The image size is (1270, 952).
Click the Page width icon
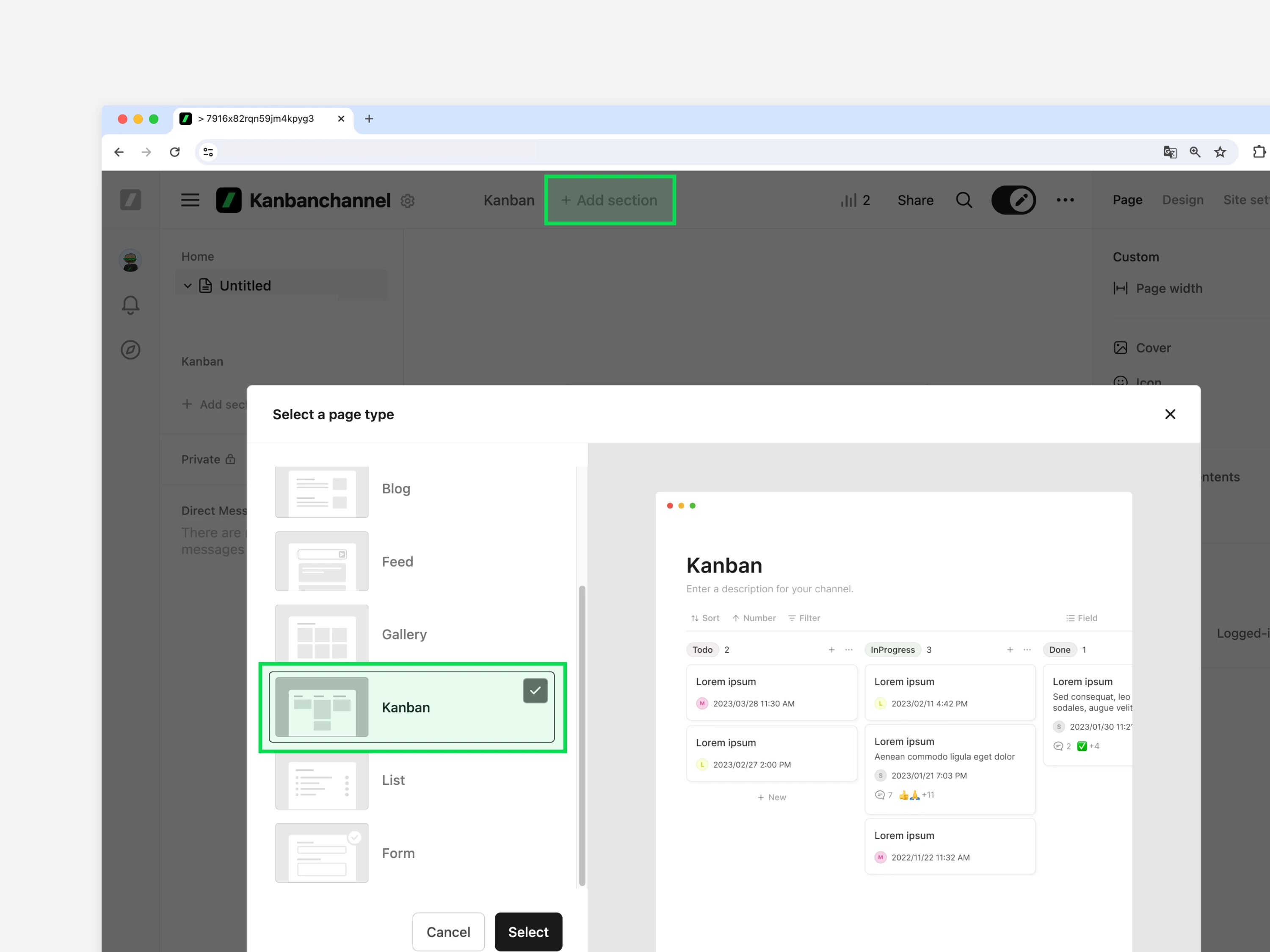point(1120,288)
